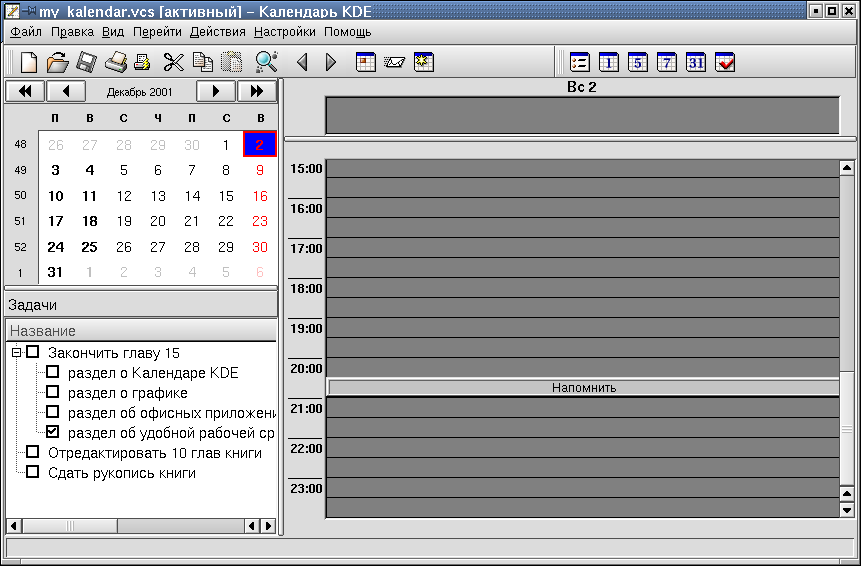Click the 'Напомнить' event at 20:30
Viewport: 861px width, 566px height.
(584, 387)
